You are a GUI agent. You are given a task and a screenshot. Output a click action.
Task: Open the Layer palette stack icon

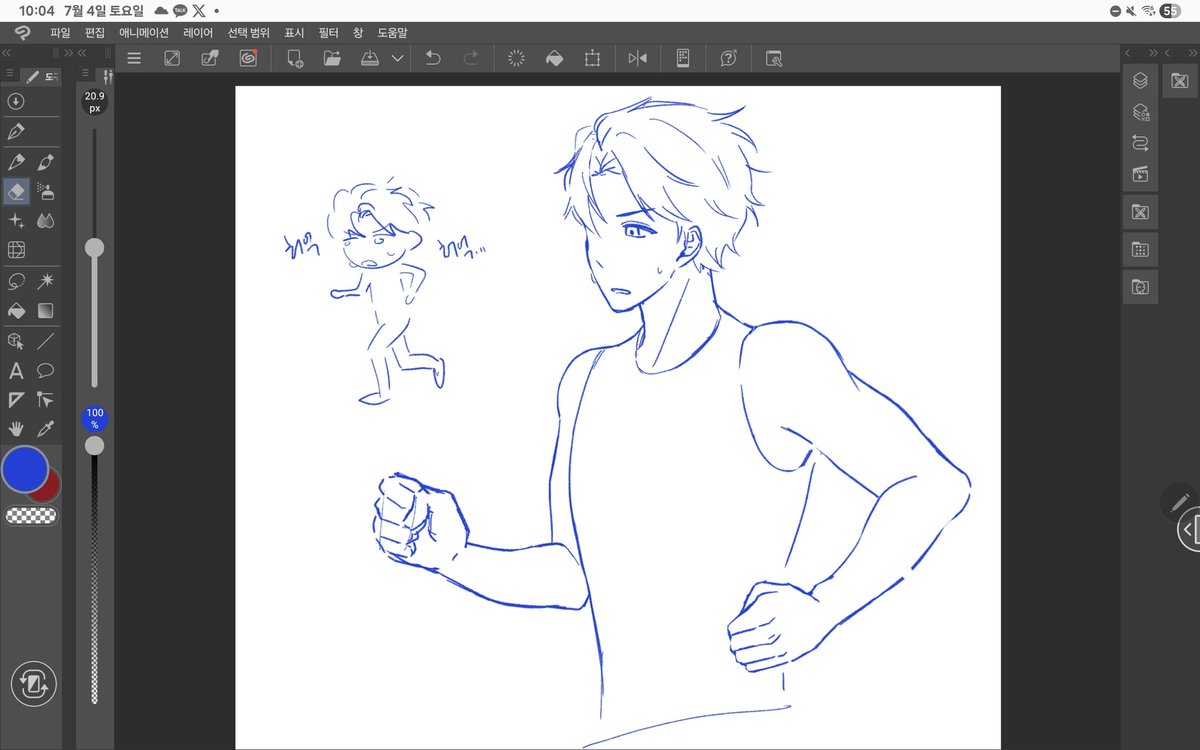click(x=1140, y=81)
